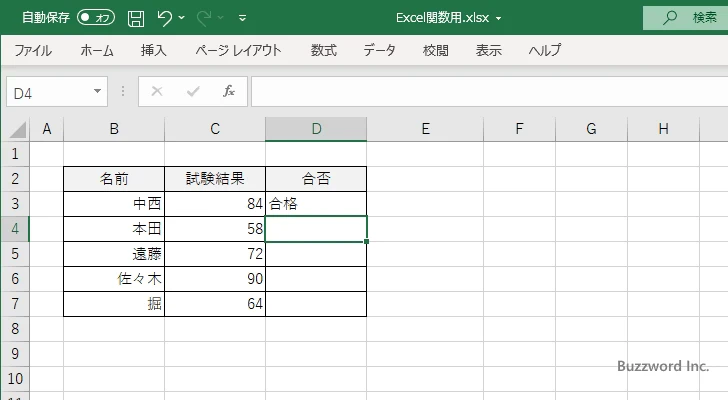
Task: Open the ファイル menu tab
Action: [x=33, y=50]
